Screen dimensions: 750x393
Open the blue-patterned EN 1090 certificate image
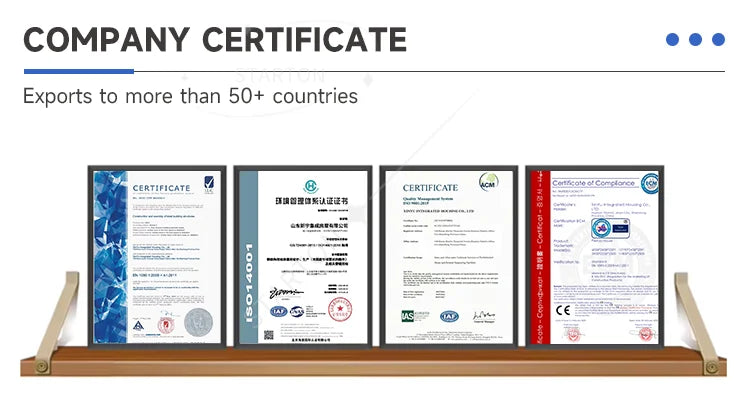point(157,257)
